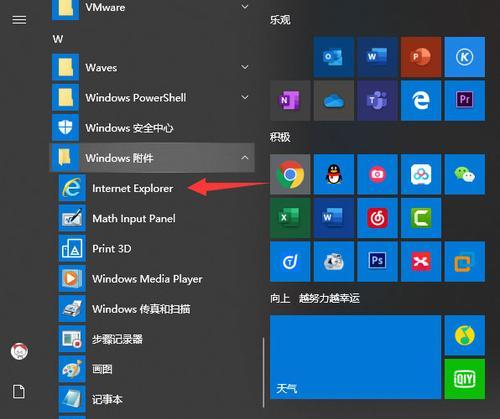
Task: Launch the NetEase Cloud Music tile
Action: (377, 218)
